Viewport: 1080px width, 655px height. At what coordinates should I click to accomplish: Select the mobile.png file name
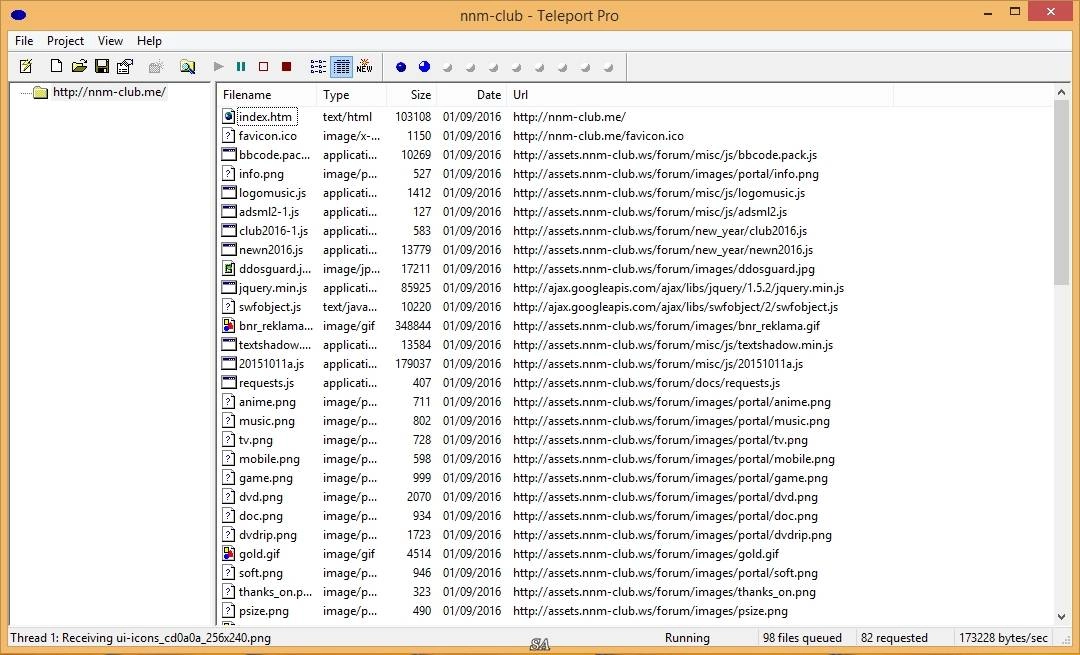[269, 459]
